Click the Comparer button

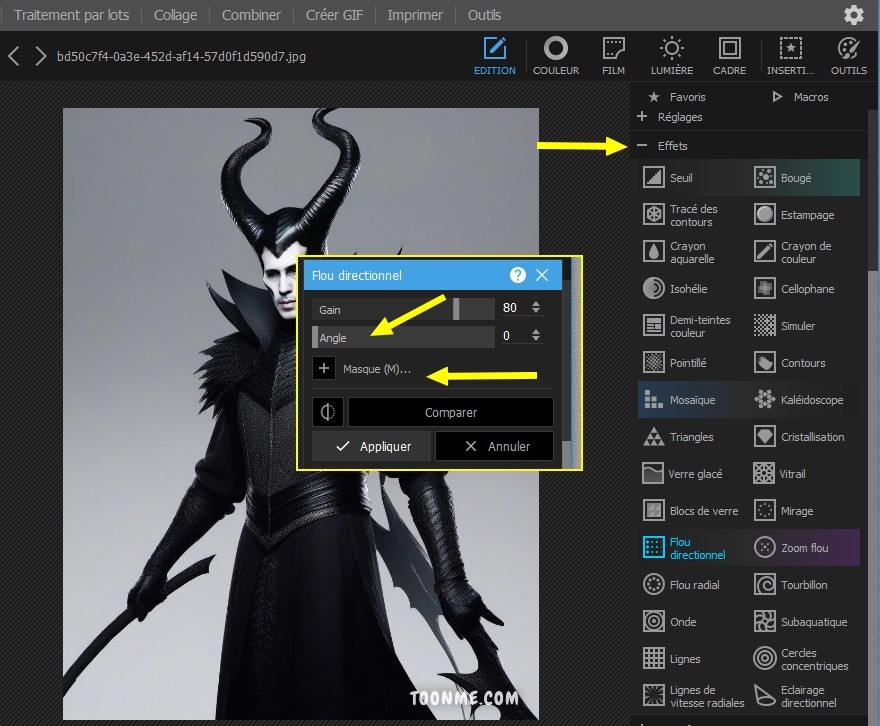point(451,412)
